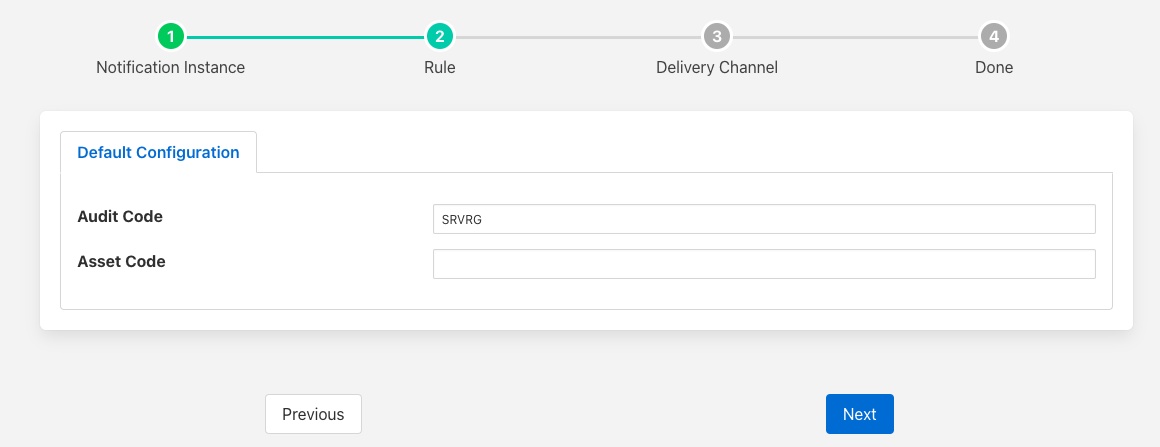
Task: Click the Audit Code label text
Action: [x=120, y=216]
